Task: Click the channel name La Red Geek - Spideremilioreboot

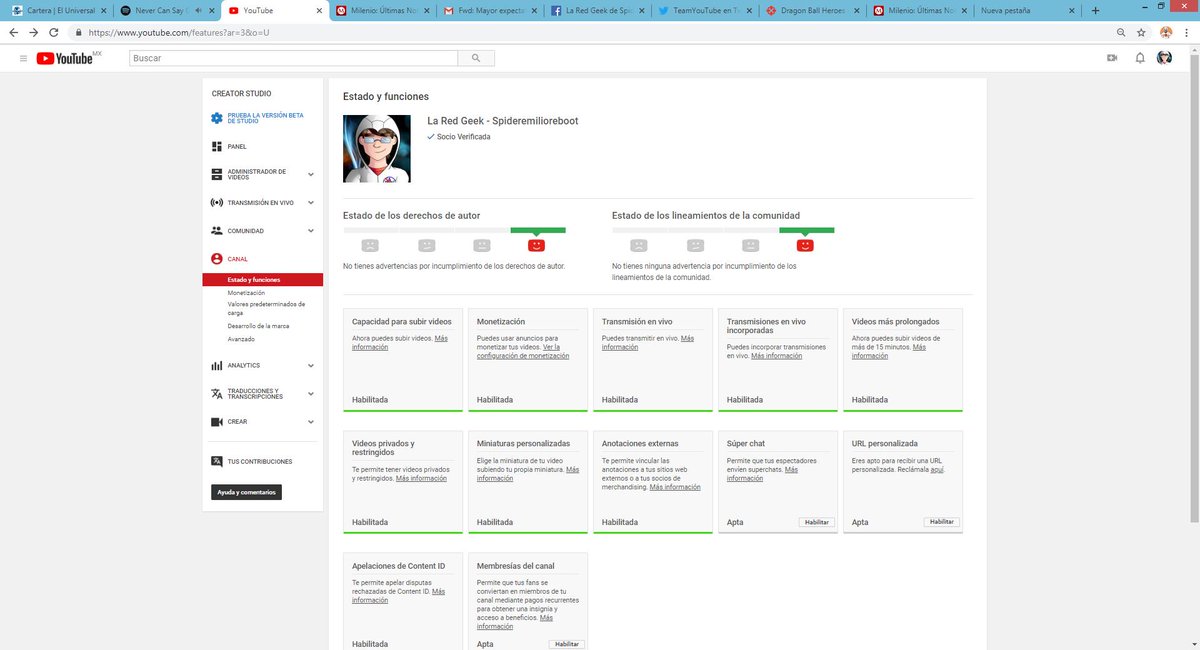Action: click(503, 121)
